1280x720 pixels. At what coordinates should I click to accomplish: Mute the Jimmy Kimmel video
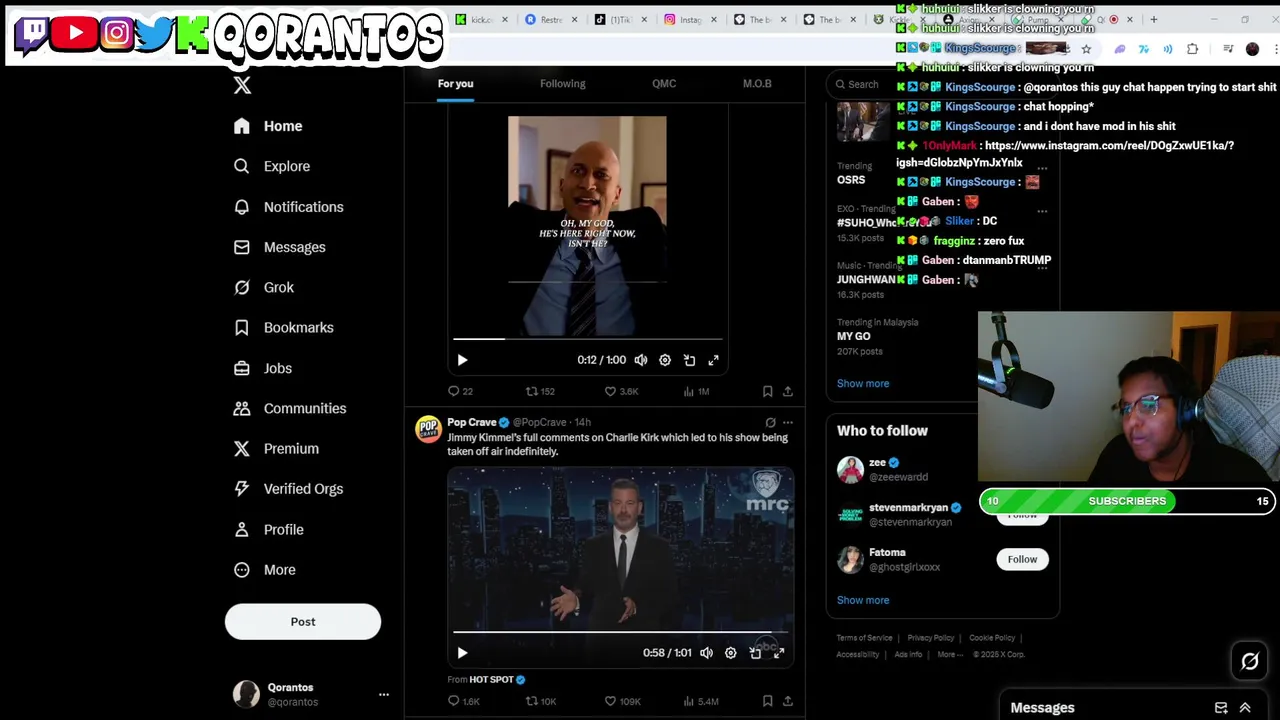tap(707, 653)
